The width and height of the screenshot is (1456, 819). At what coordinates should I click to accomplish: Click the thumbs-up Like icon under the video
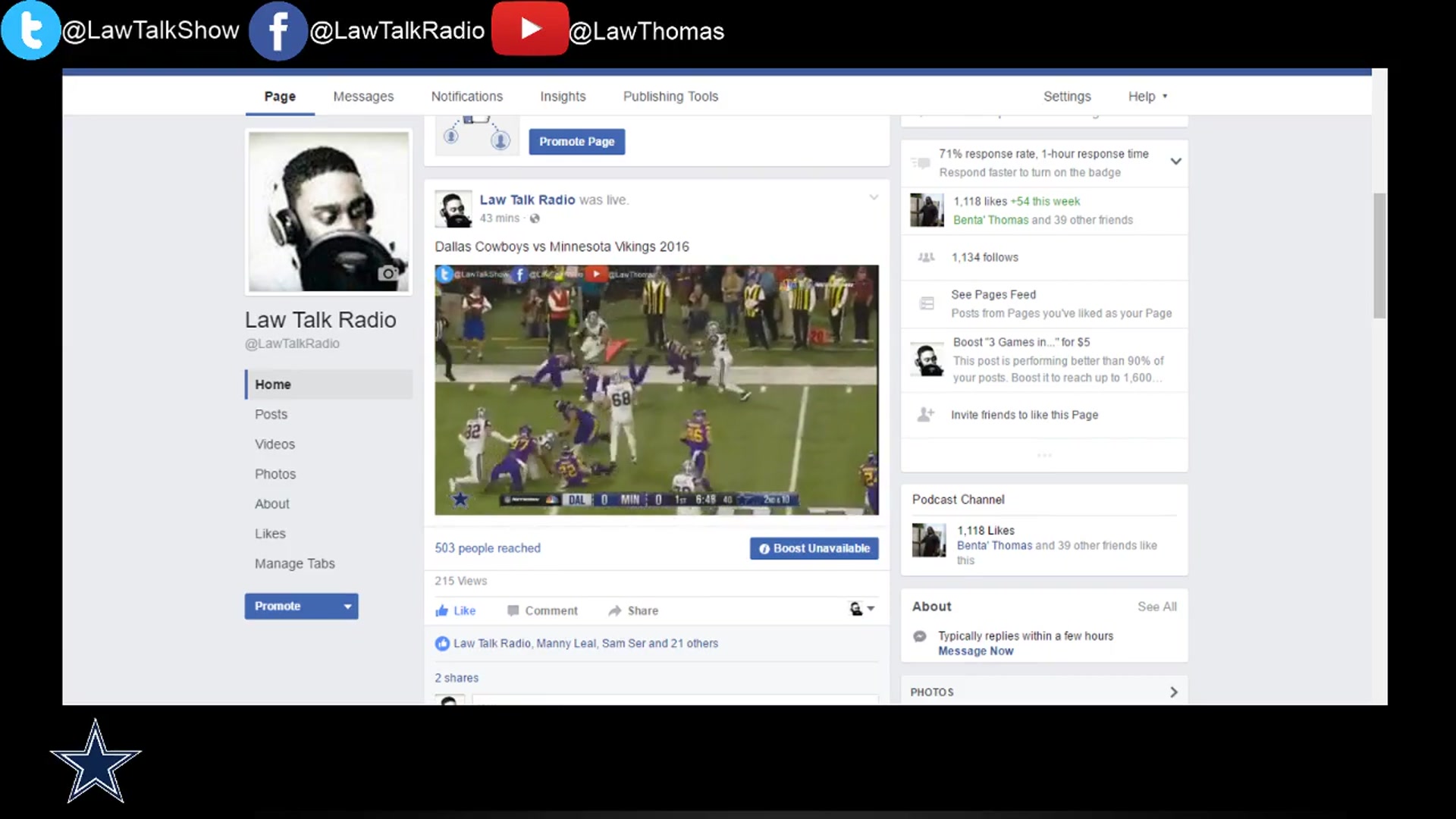(x=442, y=610)
